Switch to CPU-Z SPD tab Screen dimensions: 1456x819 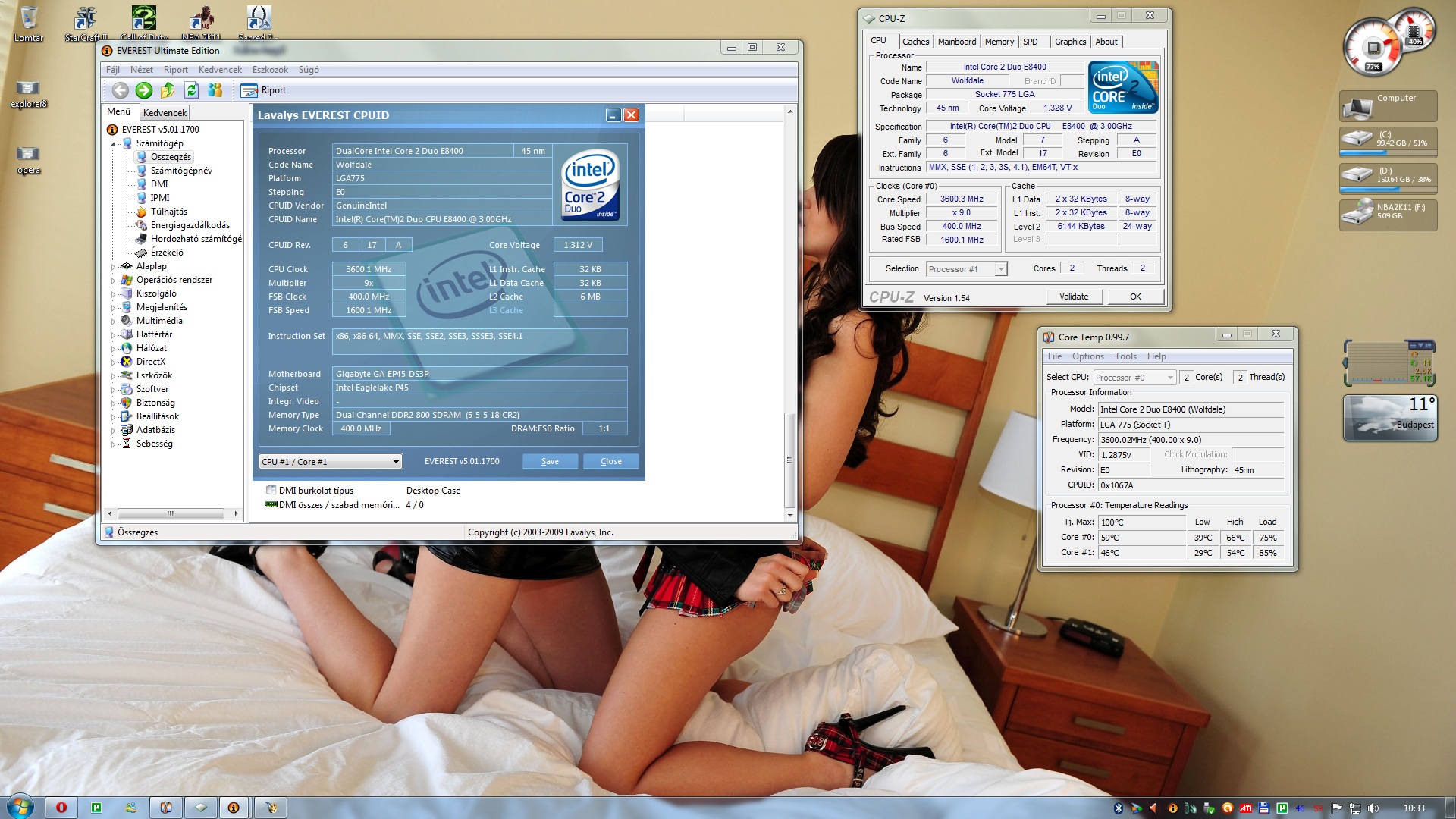1030,42
